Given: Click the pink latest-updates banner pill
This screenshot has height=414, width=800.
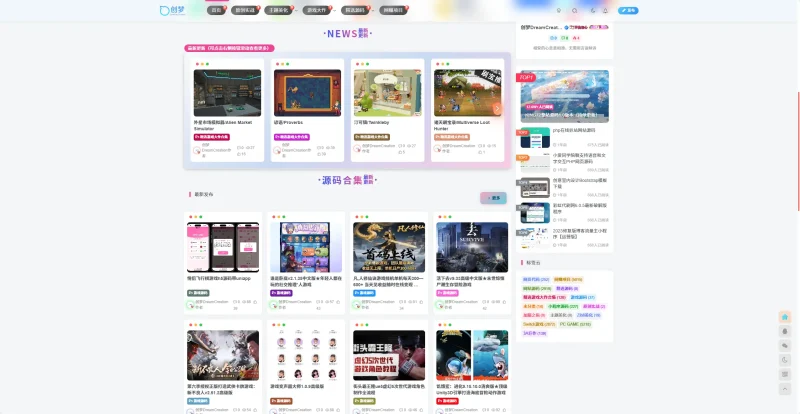Looking at the screenshot, I should click(229, 48).
